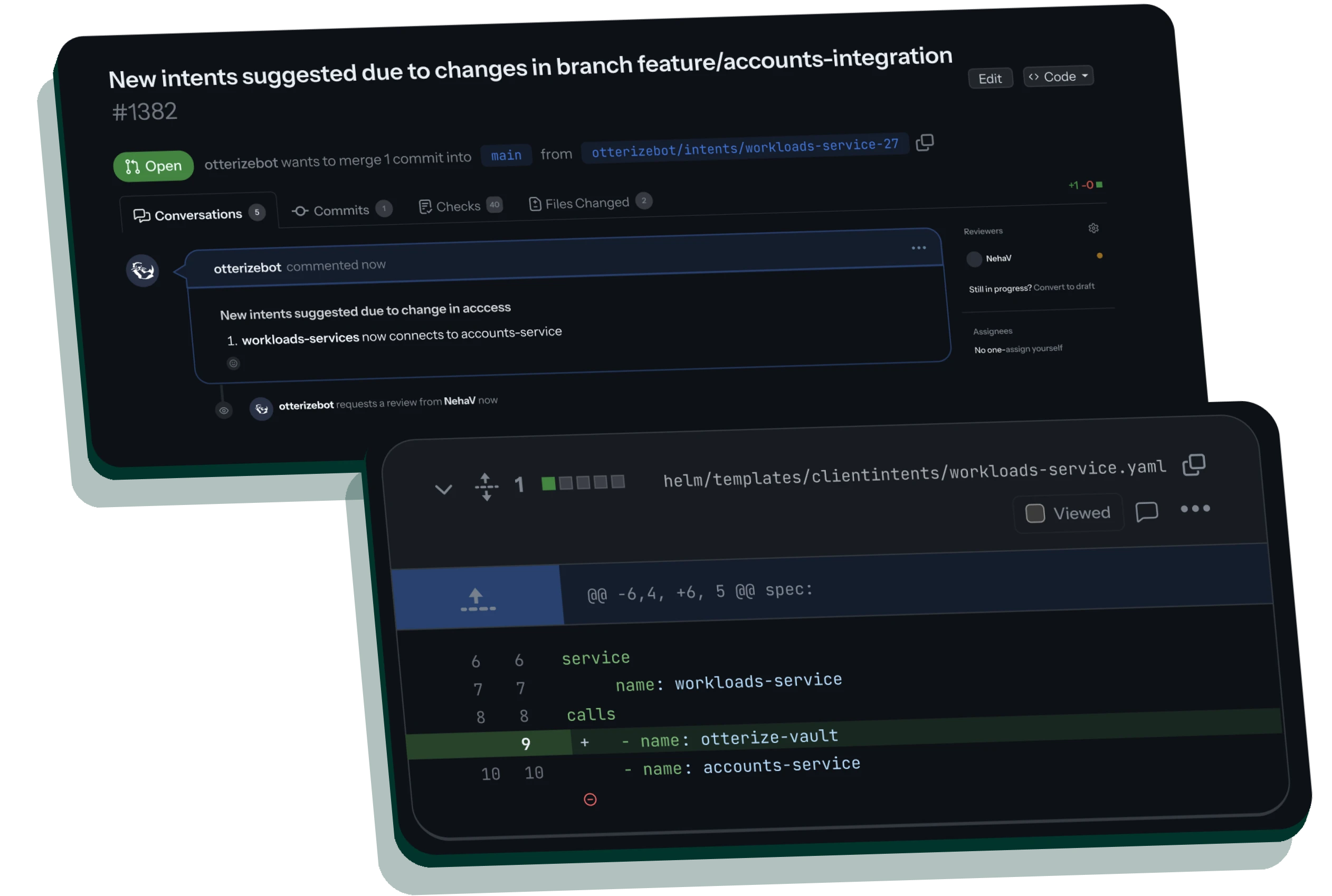Viewport: 1332px width, 896px height.
Task: Click bold workloads-services text in comment
Action: pos(300,338)
